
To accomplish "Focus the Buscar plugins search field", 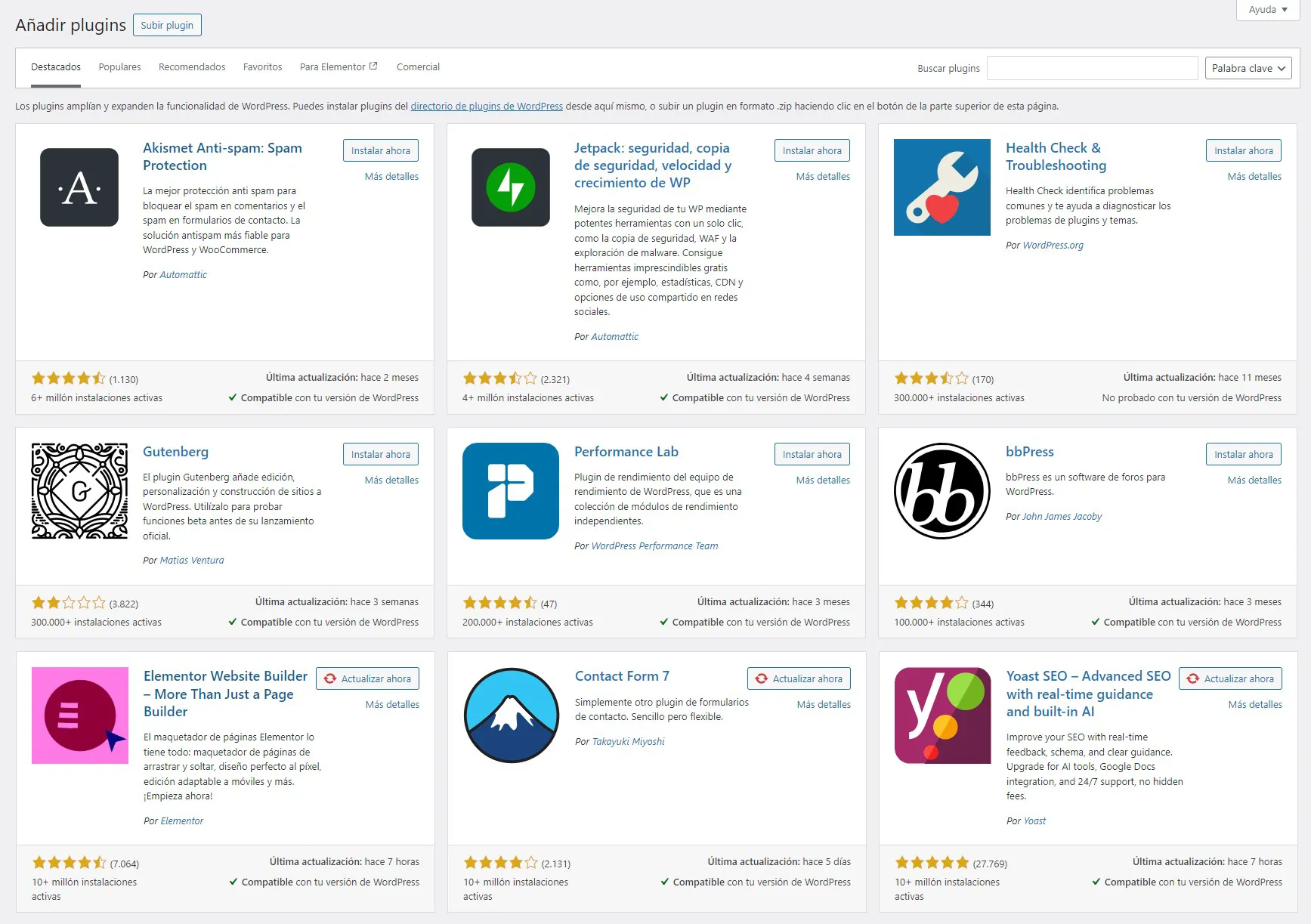I will click(1092, 68).
